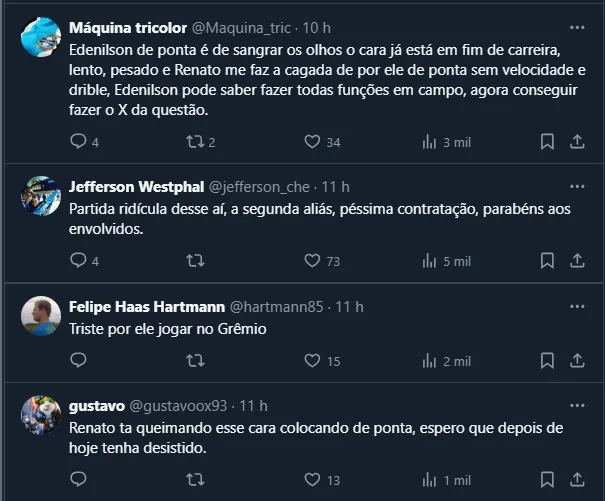Open more options on gustavo's tweet

577,406
